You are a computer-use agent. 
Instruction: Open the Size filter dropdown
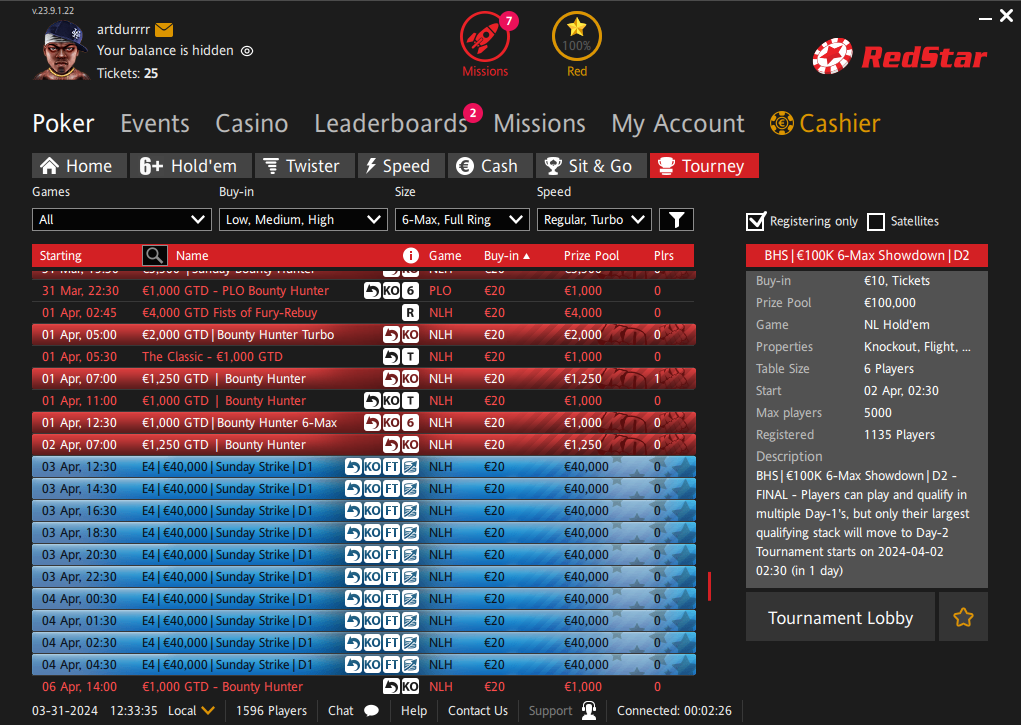pyautogui.click(x=462, y=220)
